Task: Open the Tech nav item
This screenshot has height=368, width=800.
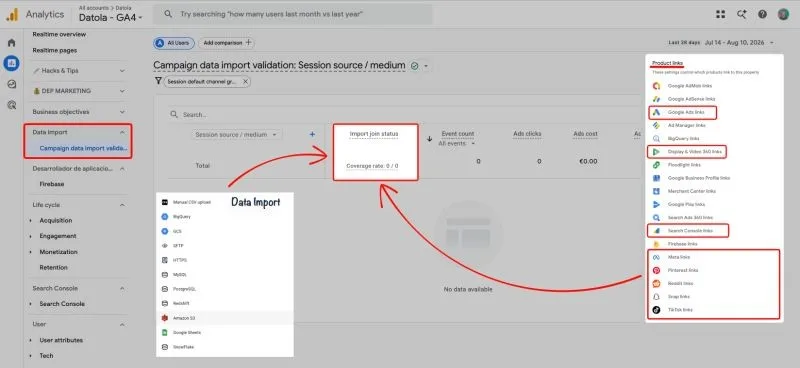Action: [46, 356]
